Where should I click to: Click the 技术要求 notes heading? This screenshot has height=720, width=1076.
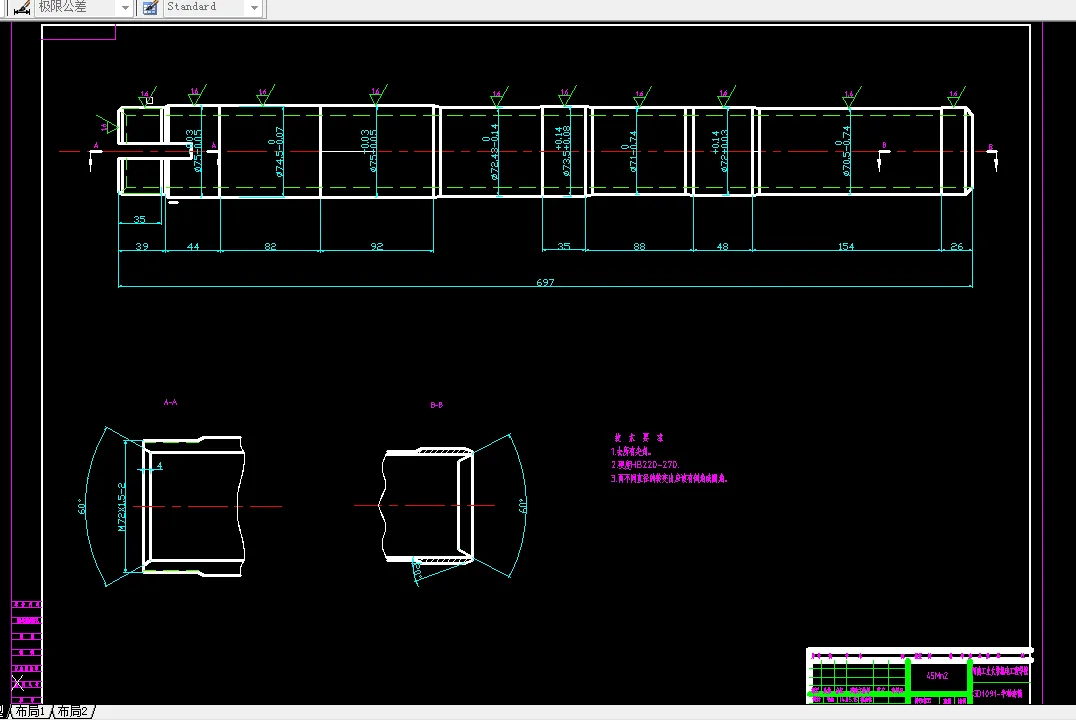[639, 437]
